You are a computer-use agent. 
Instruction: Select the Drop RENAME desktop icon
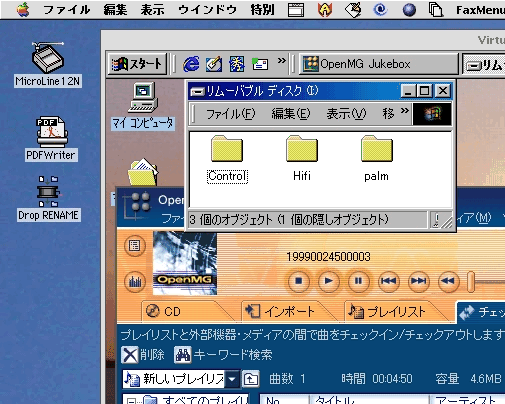pyautogui.click(x=49, y=199)
